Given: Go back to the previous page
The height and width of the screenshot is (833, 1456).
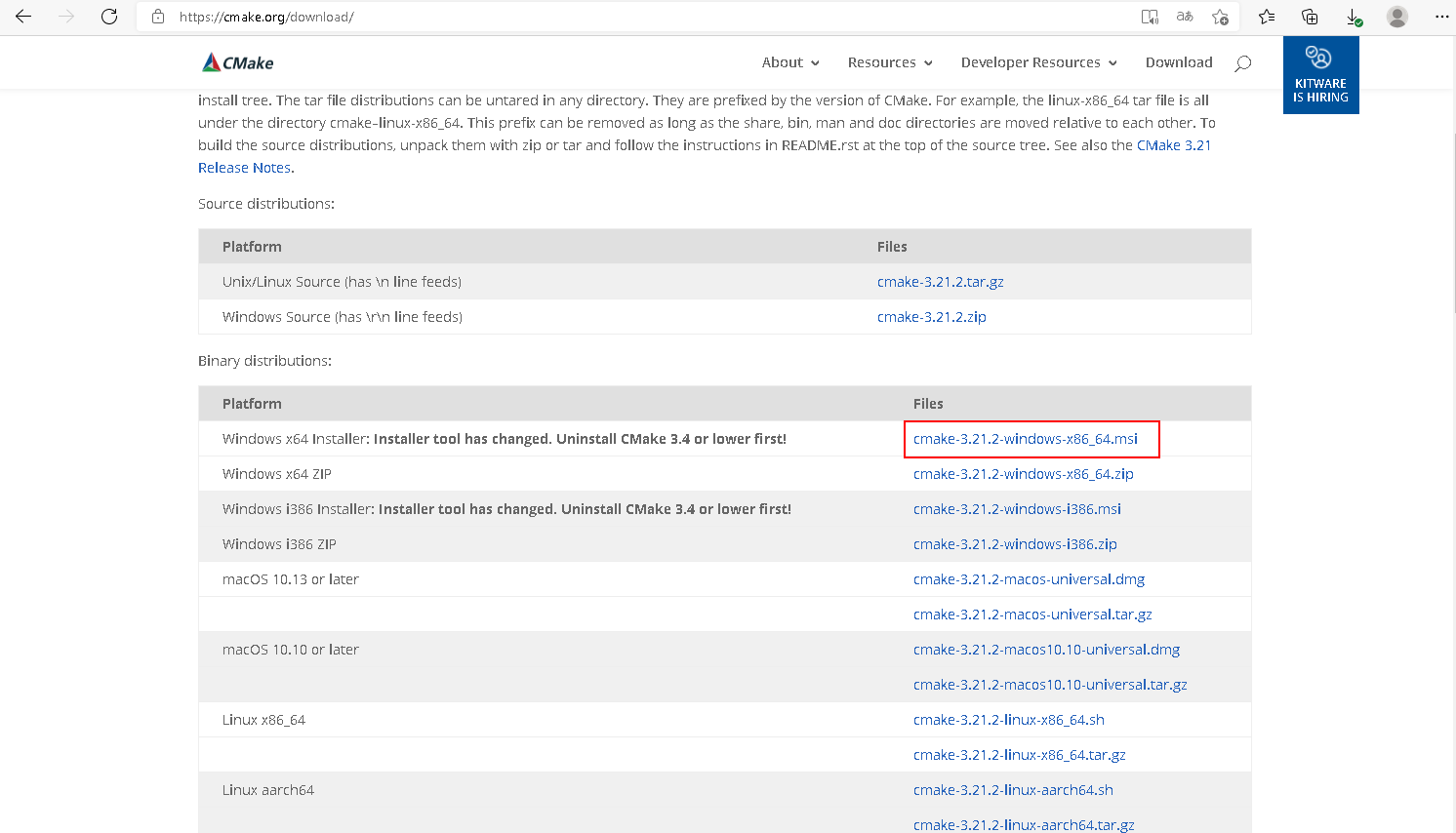Looking at the screenshot, I should click(23, 17).
